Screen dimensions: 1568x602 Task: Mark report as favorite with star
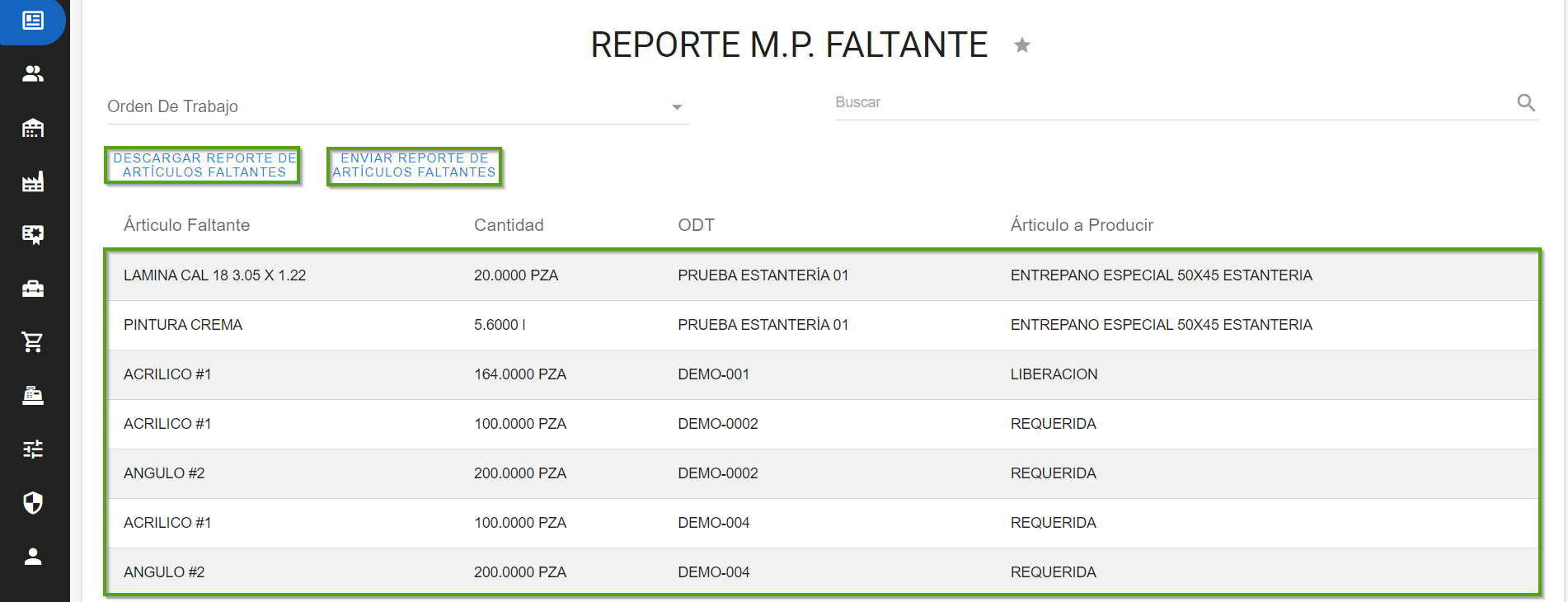tap(1022, 45)
